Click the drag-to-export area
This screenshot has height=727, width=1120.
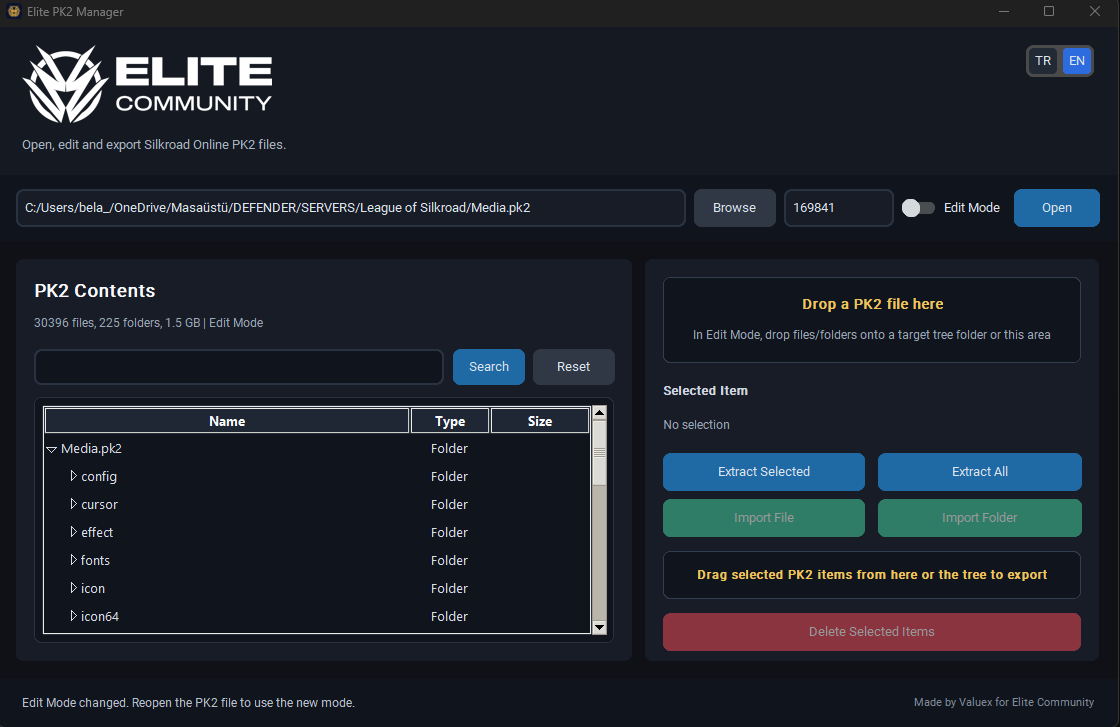click(871, 575)
